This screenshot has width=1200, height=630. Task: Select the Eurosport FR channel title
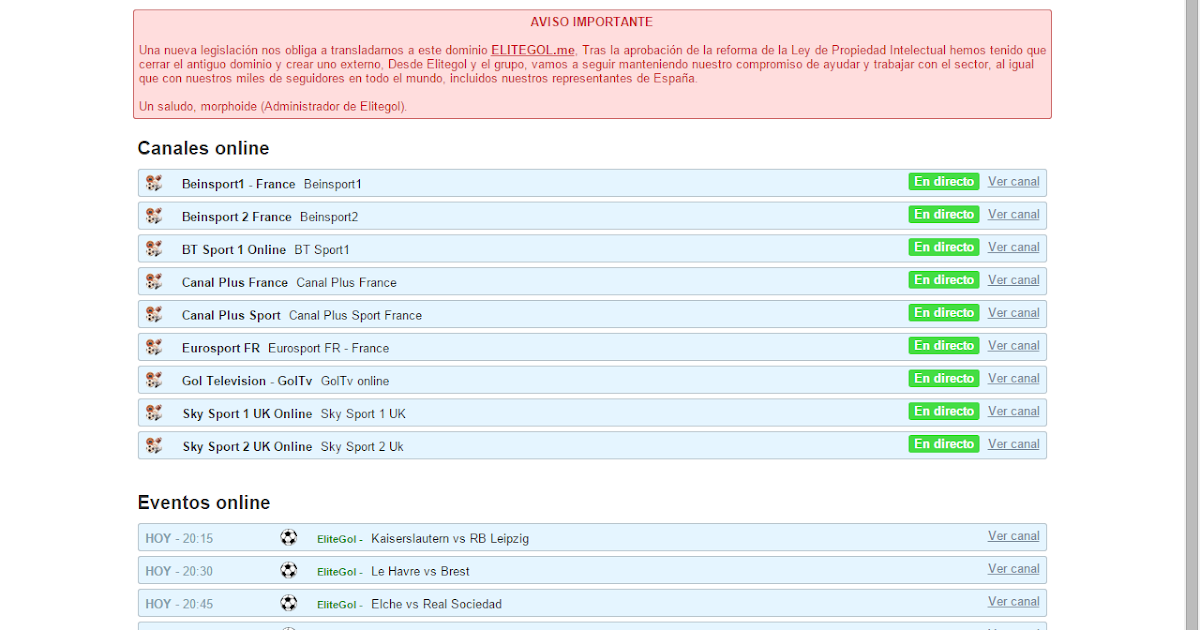coord(221,348)
